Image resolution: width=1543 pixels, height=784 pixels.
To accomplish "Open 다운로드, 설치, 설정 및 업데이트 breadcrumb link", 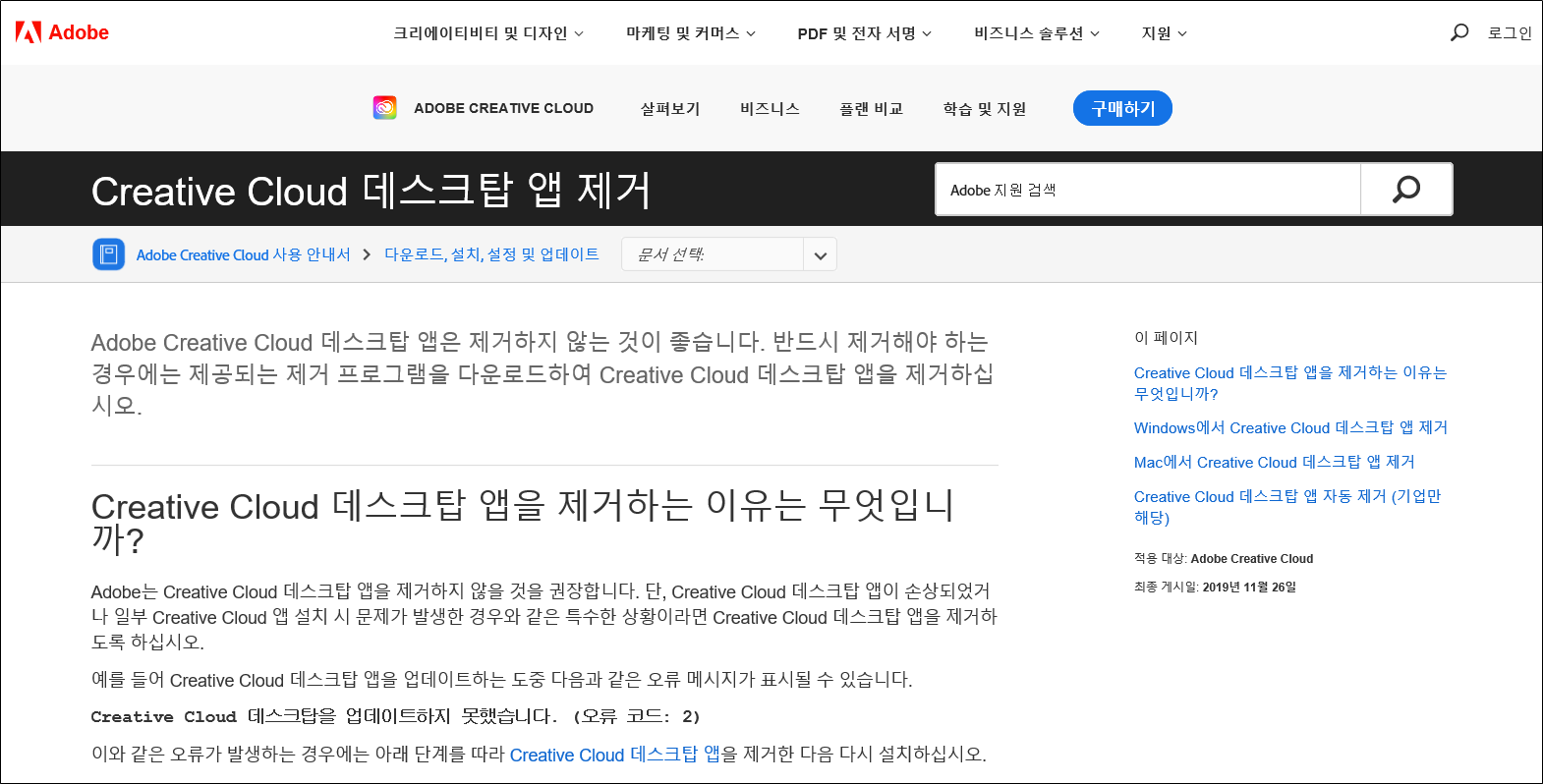I will pyautogui.click(x=491, y=254).
